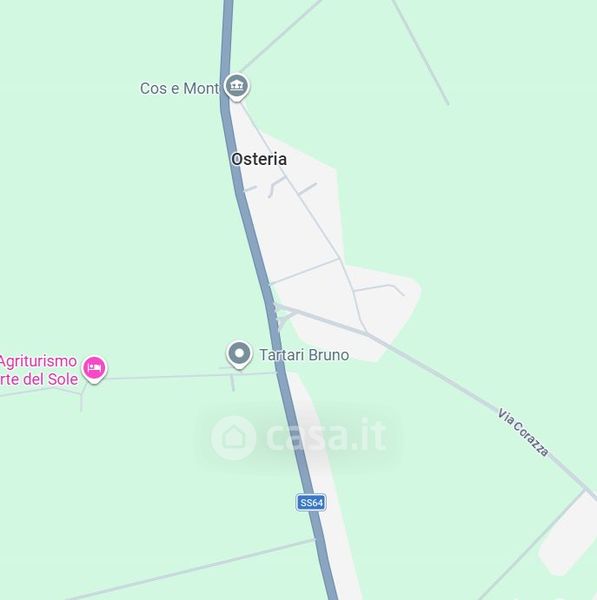Click the arte del Sole label text

(39, 379)
